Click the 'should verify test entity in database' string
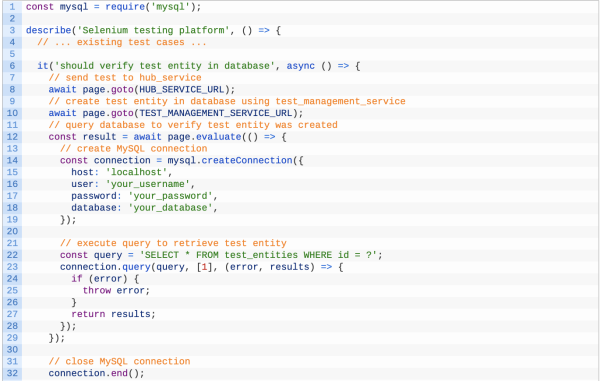This screenshot has width=600, height=381. 165,66
